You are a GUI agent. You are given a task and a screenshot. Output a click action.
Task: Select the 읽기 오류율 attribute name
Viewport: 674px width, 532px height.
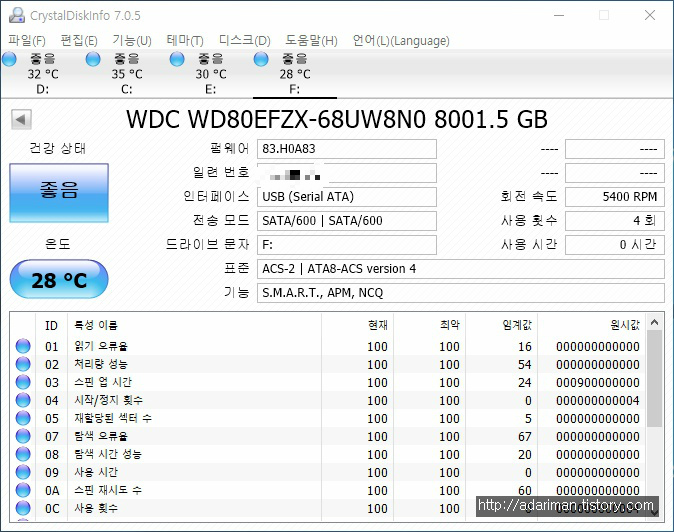tap(101, 346)
